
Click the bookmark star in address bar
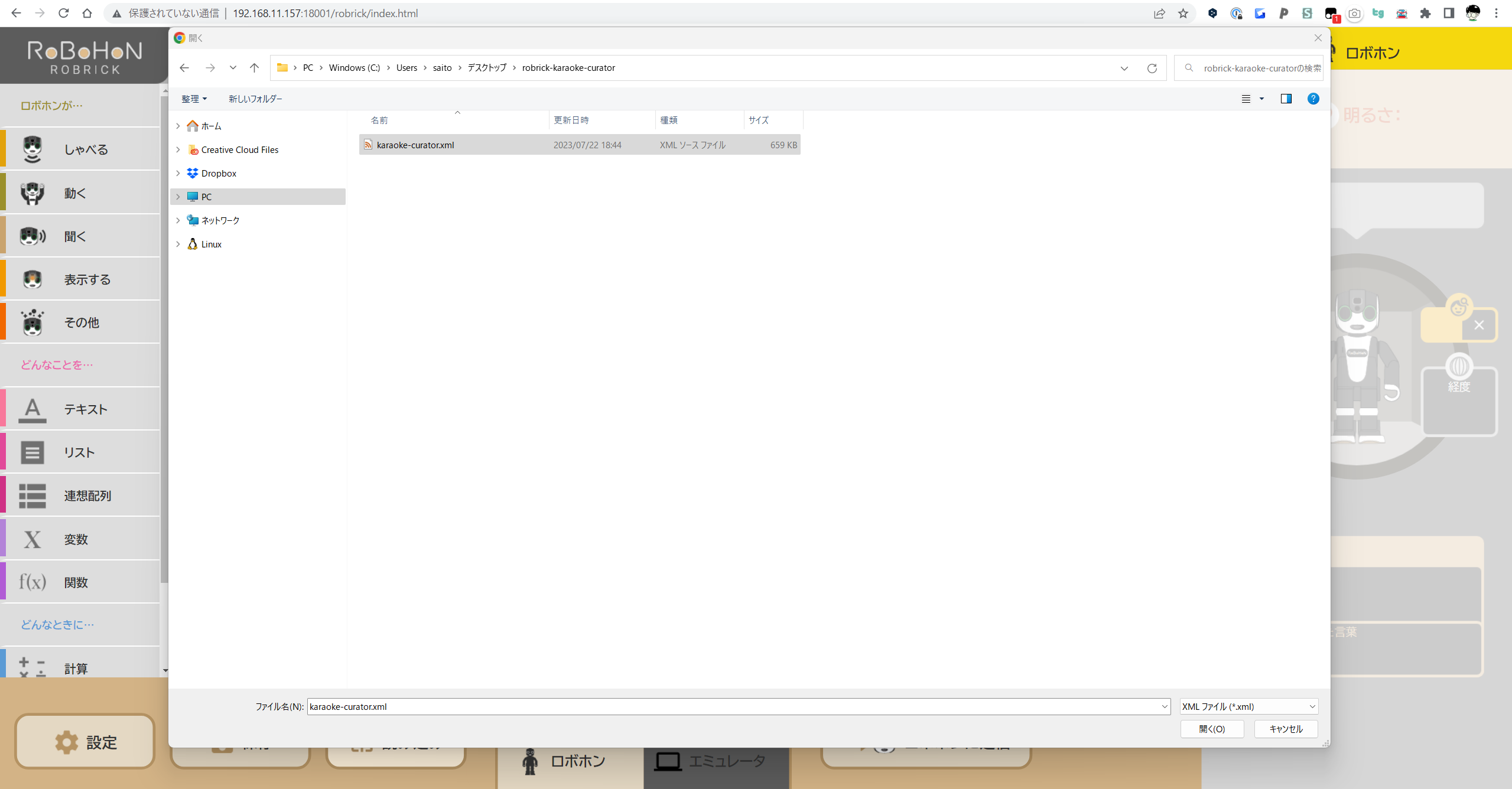(1183, 13)
